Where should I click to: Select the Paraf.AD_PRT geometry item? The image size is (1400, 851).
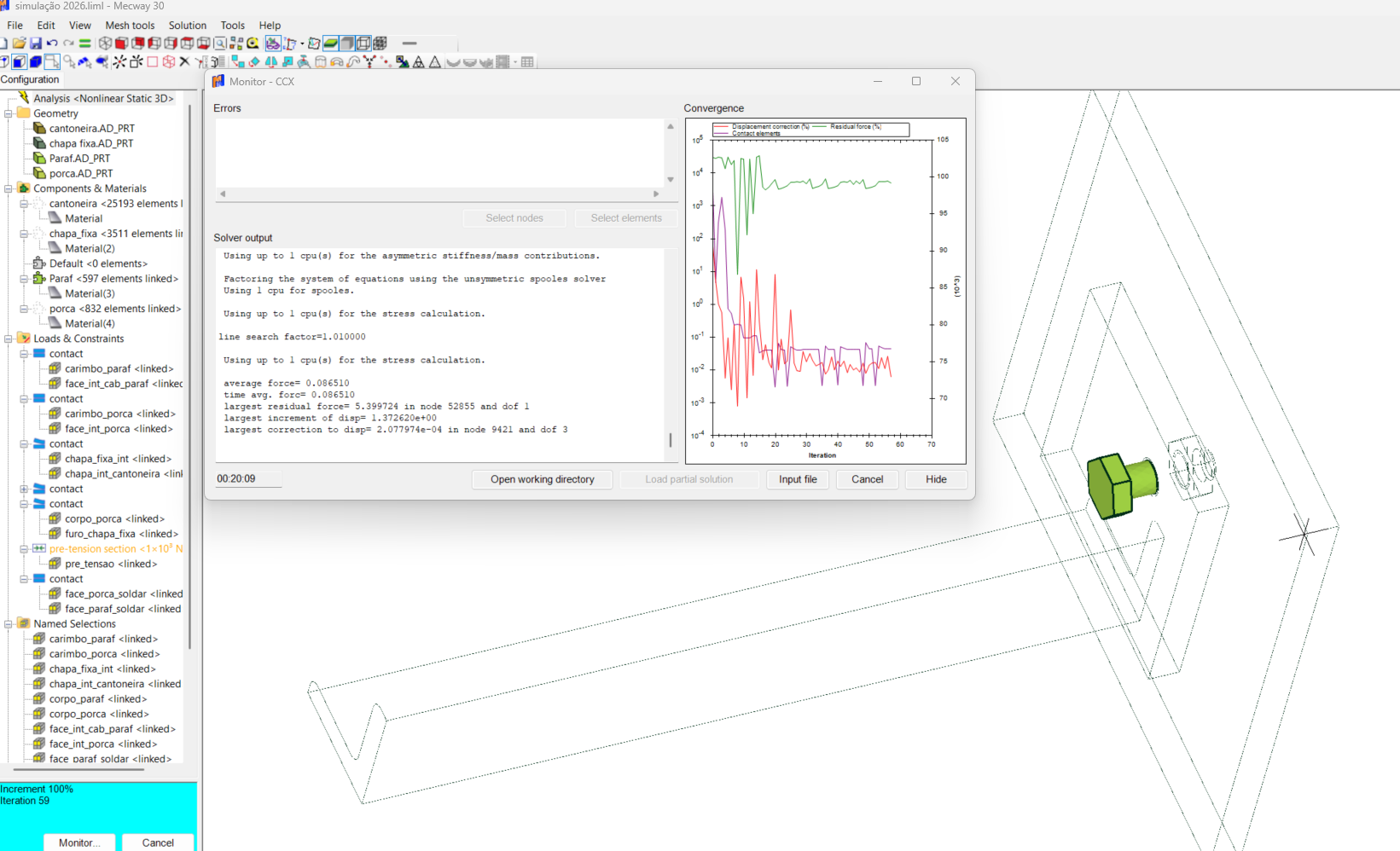pos(79,159)
